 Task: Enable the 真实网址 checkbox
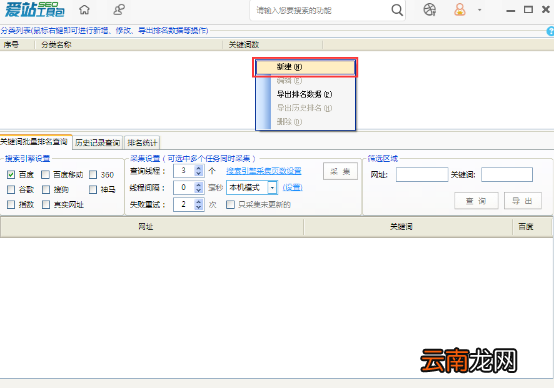coord(46,205)
